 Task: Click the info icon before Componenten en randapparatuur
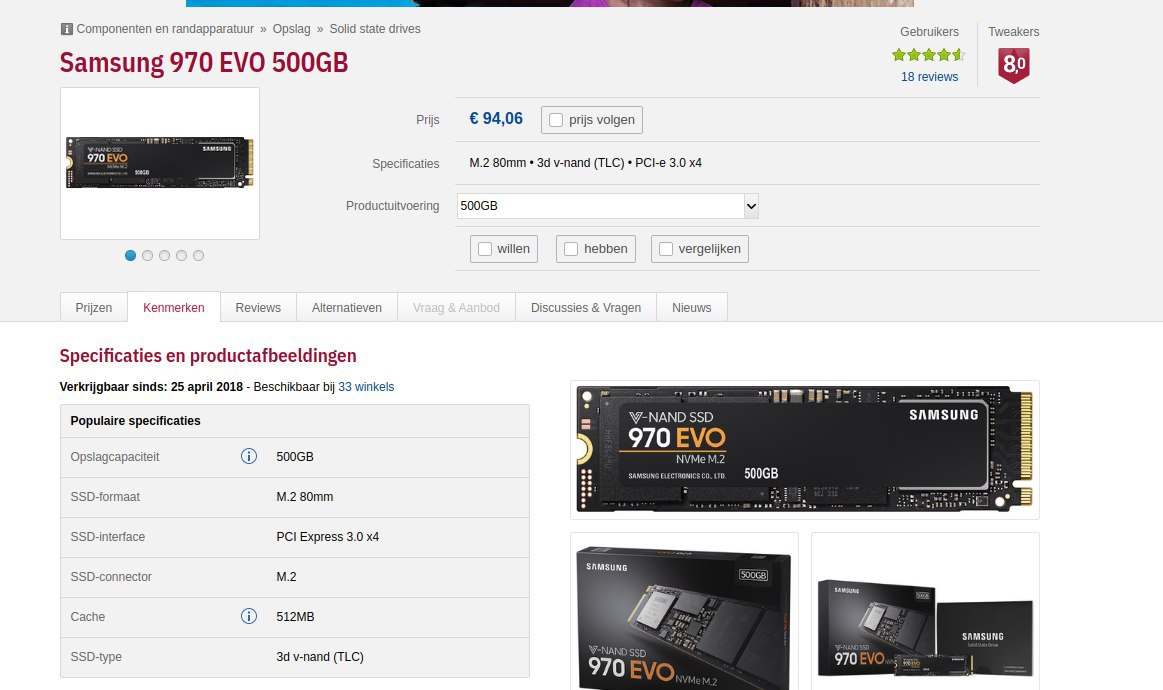(x=66, y=29)
